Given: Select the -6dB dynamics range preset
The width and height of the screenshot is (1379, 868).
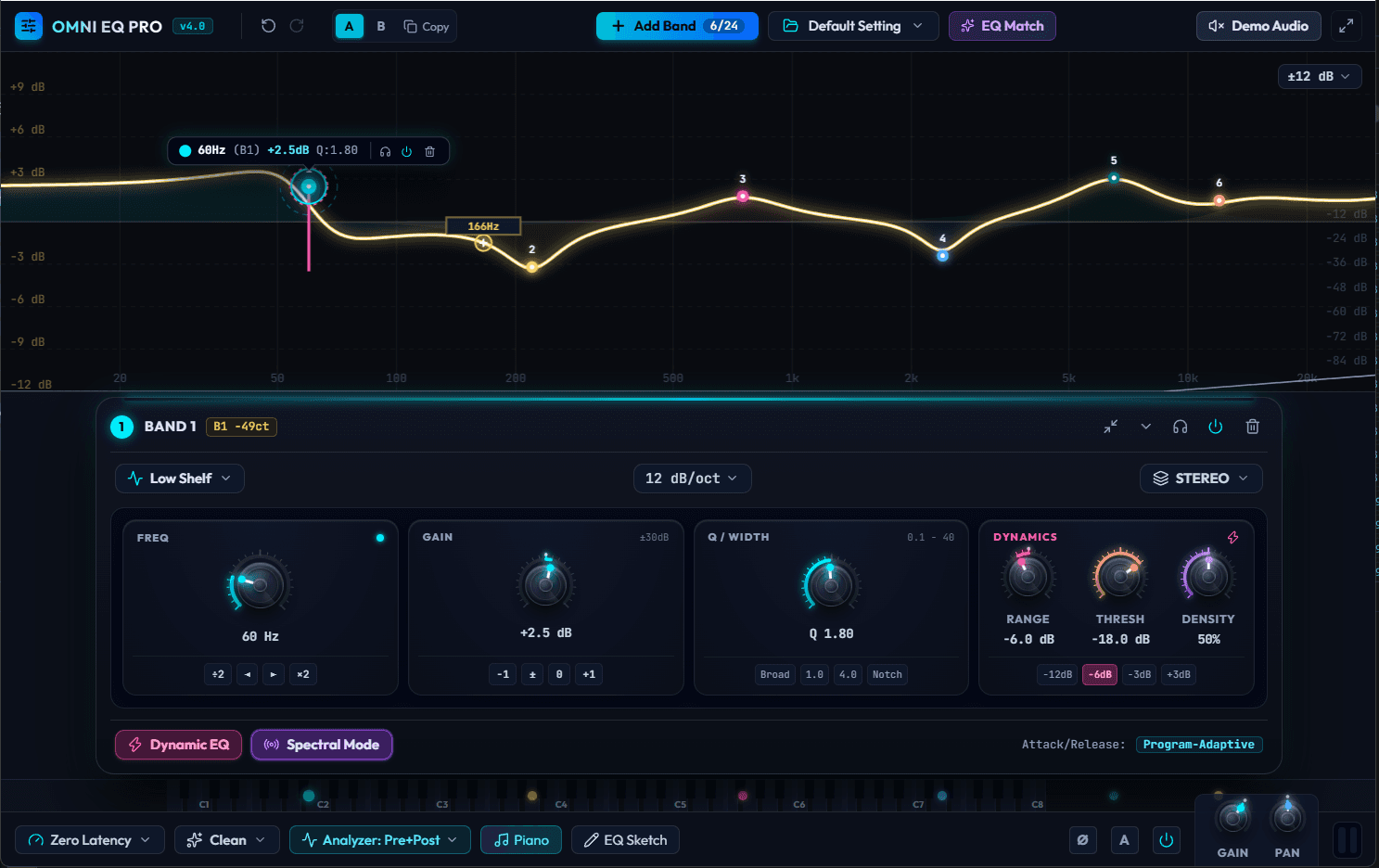Looking at the screenshot, I should (x=1100, y=674).
